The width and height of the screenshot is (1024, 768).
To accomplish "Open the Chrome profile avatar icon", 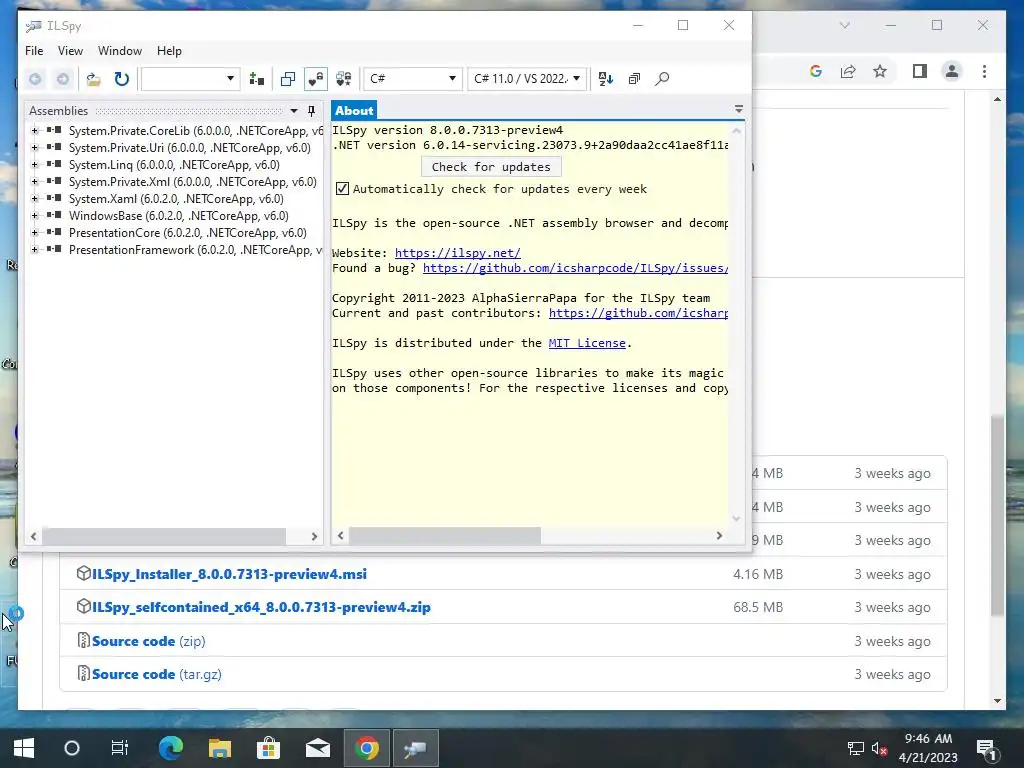I will [x=952, y=71].
